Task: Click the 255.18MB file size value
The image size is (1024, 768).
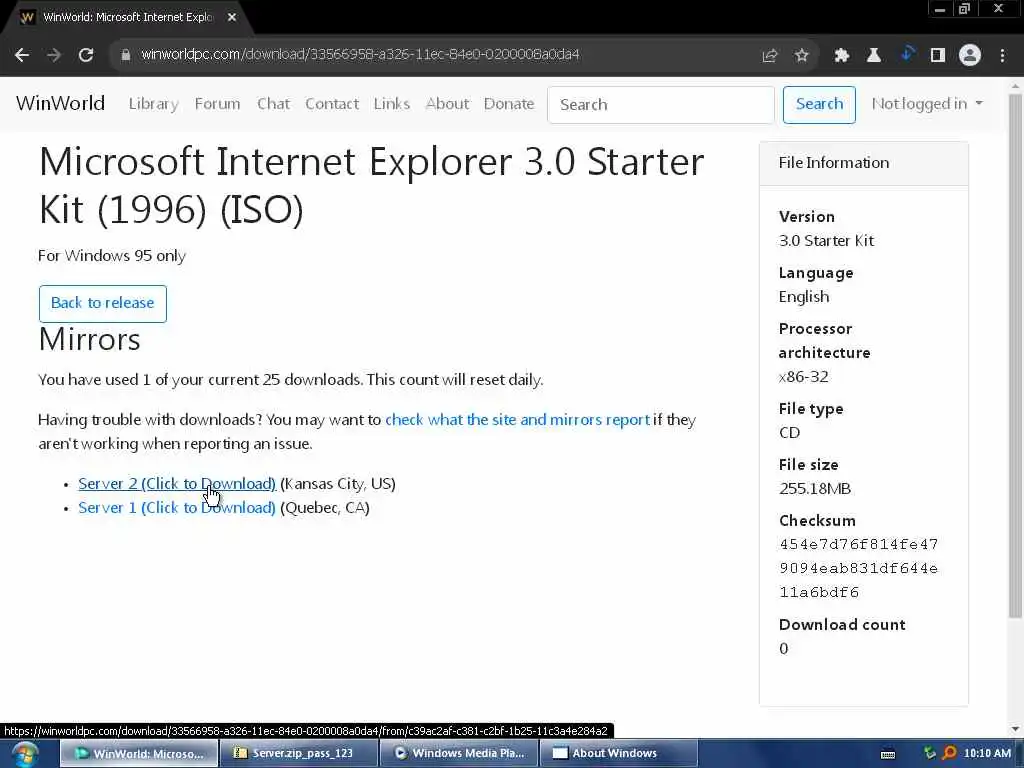Action: coord(814,488)
